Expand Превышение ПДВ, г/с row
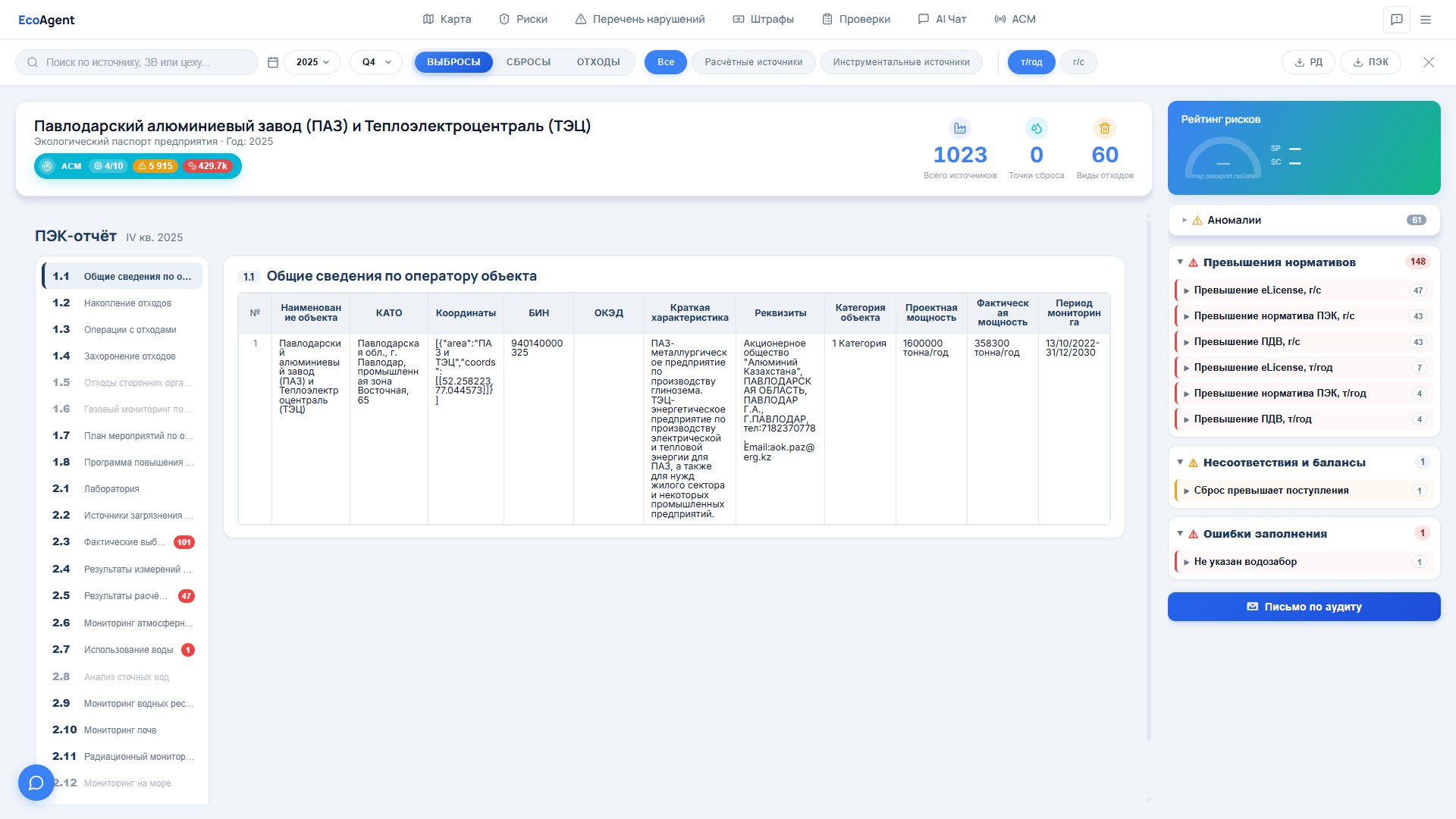 pos(1304,342)
